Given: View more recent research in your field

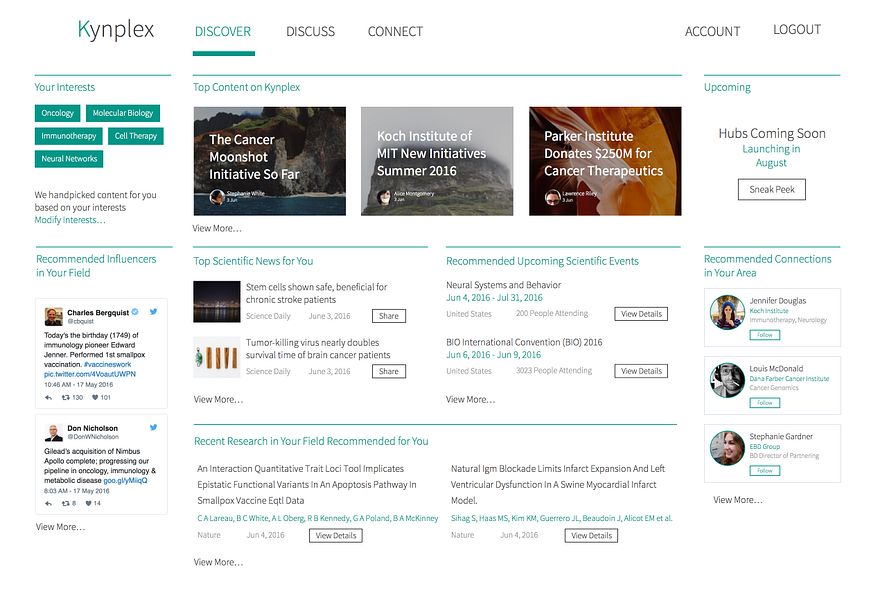Looking at the screenshot, I should tap(218, 563).
